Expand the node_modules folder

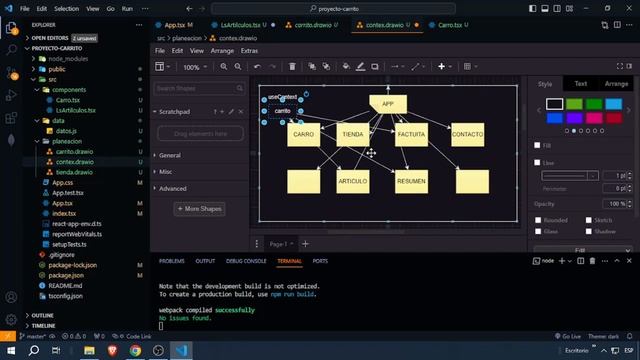point(68,59)
